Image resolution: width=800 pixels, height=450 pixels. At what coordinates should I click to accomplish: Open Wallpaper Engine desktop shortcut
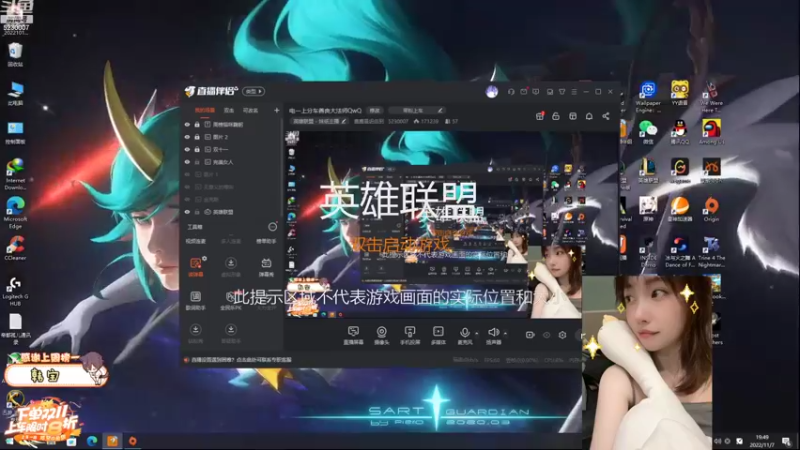pos(648,96)
